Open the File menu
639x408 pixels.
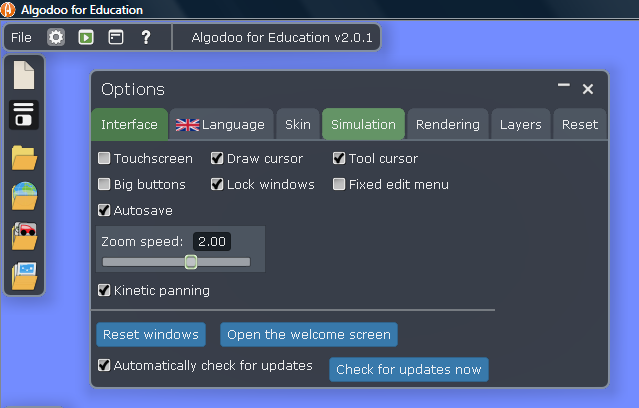(x=21, y=37)
